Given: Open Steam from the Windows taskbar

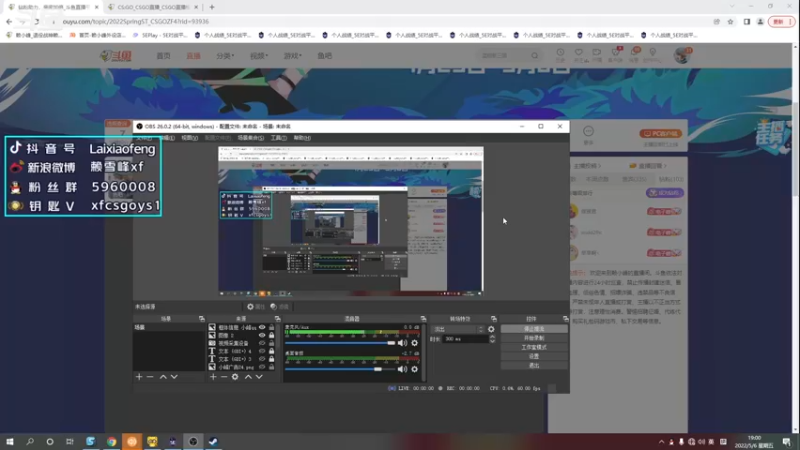Looking at the screenshot, I should tap(213, 441).
